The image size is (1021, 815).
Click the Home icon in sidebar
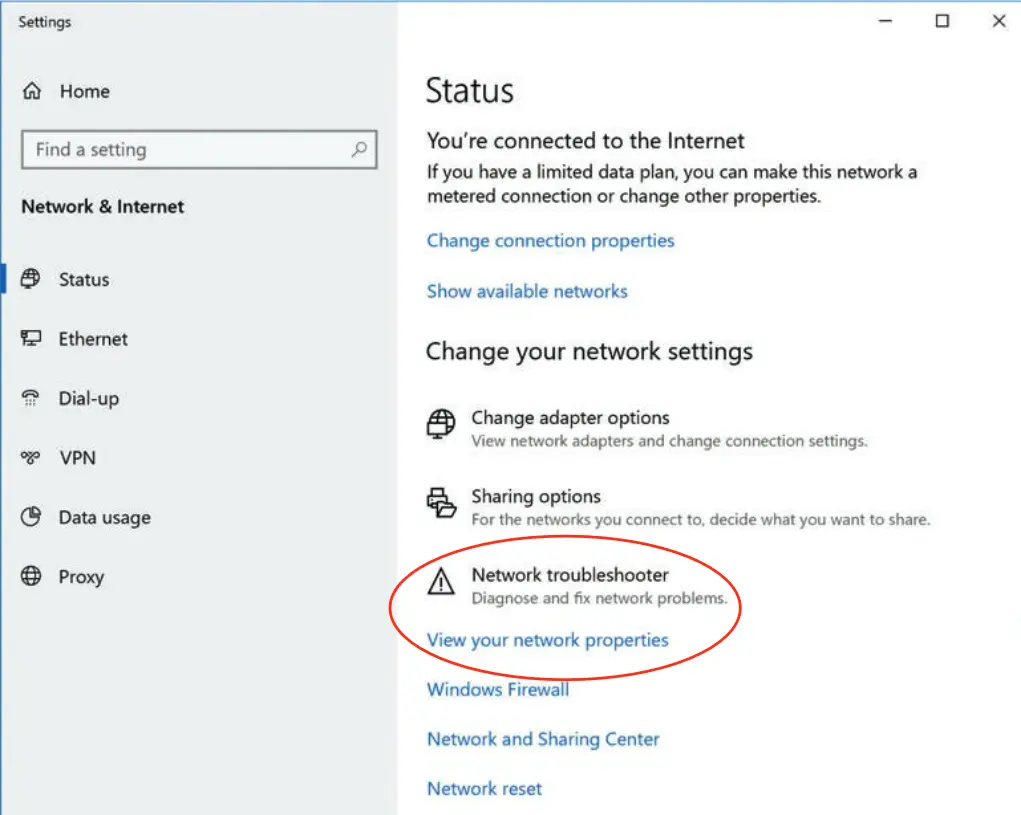(32, 91)
